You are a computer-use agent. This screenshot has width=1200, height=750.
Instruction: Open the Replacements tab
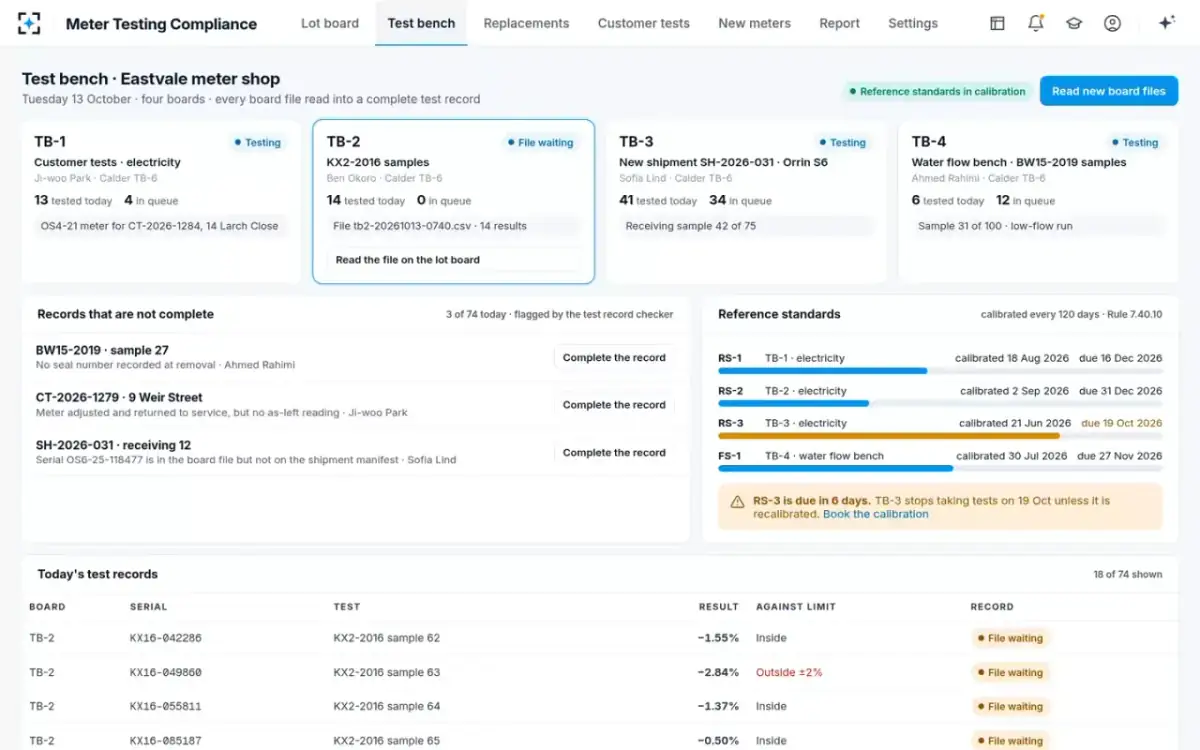point(526,23)
